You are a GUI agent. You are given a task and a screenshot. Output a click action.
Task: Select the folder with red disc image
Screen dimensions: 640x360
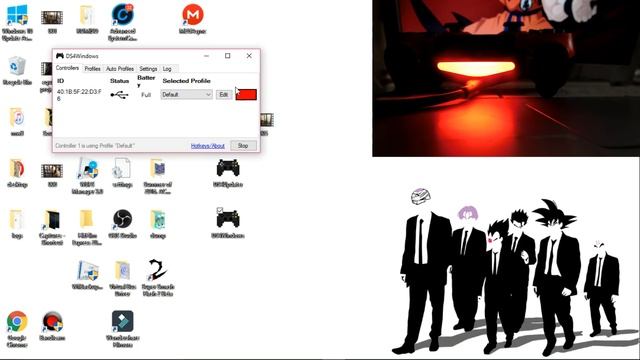point(17,173)
